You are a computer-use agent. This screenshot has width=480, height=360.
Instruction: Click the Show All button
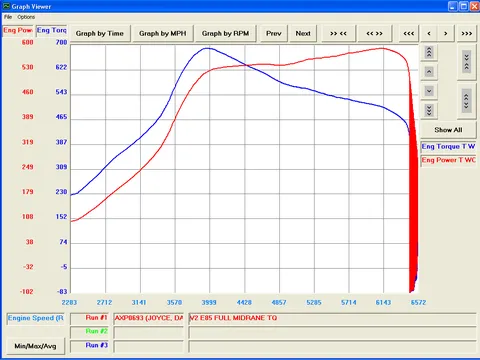pyautogui.click(x=448, y=130)
